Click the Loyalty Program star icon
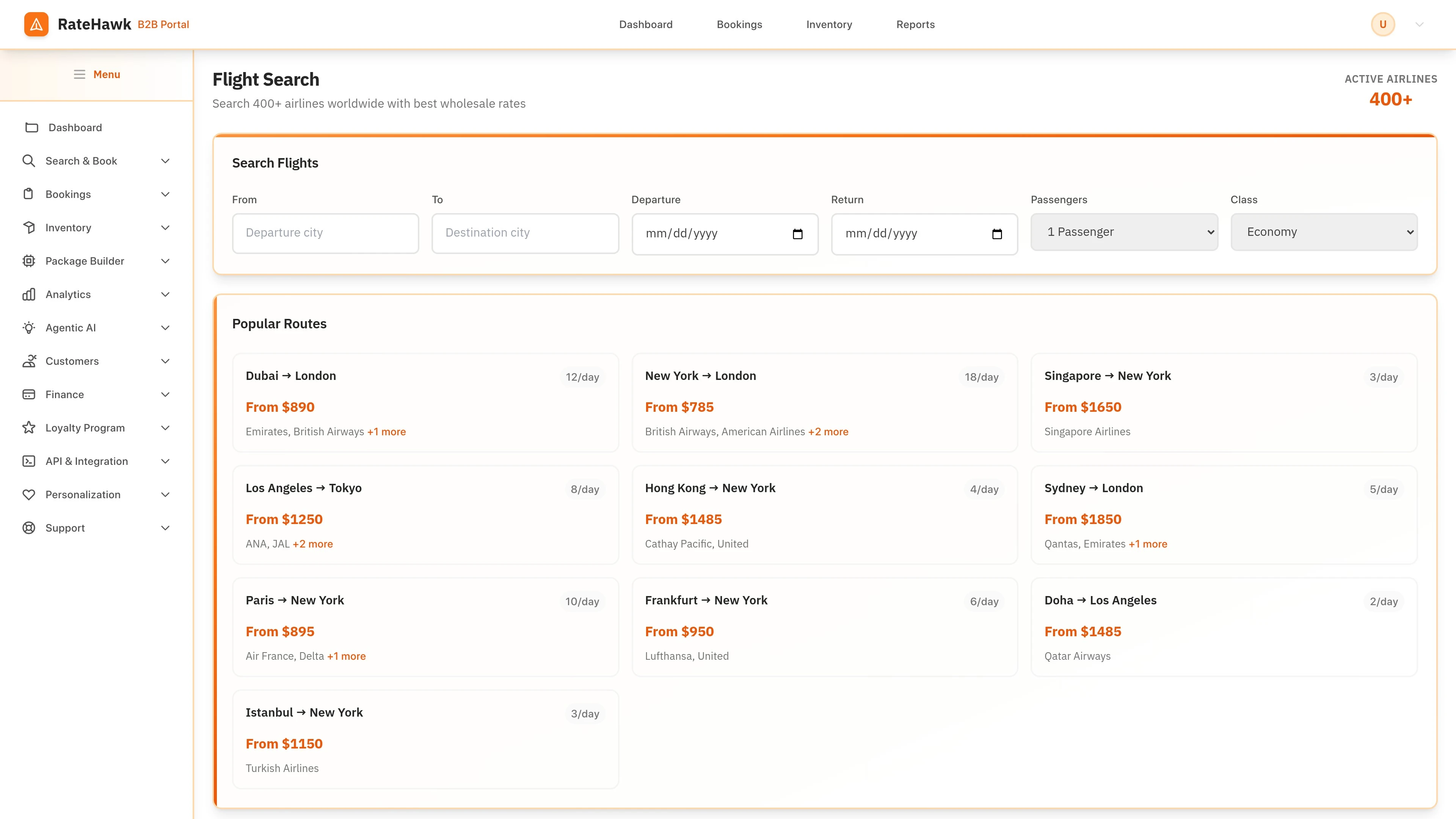 (x=29, y=427)
